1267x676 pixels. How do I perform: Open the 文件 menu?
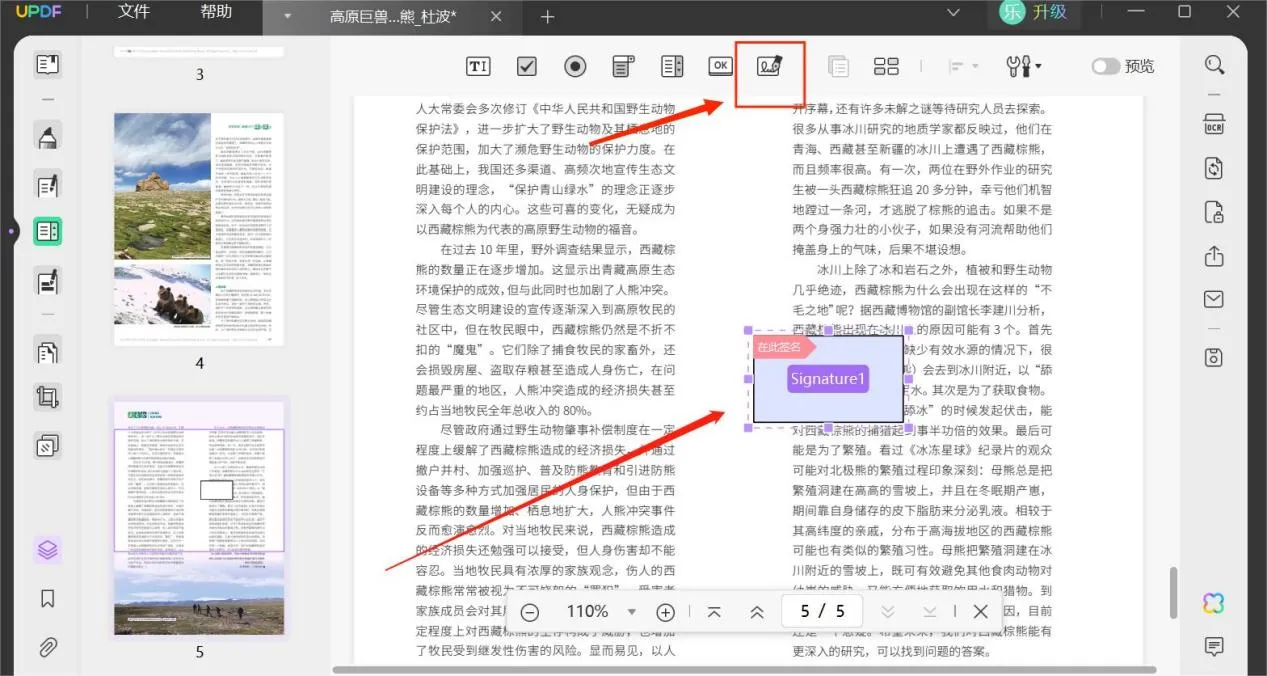coord(134,12)
